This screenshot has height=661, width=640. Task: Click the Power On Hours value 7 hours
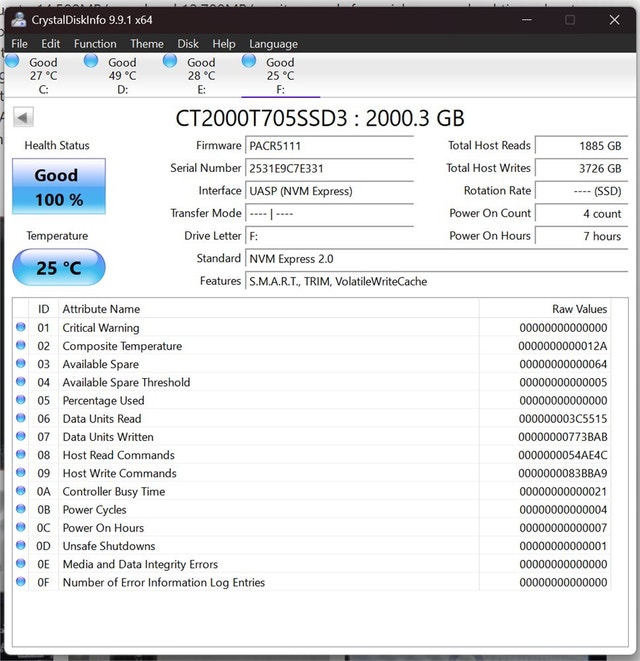(581, 236)
